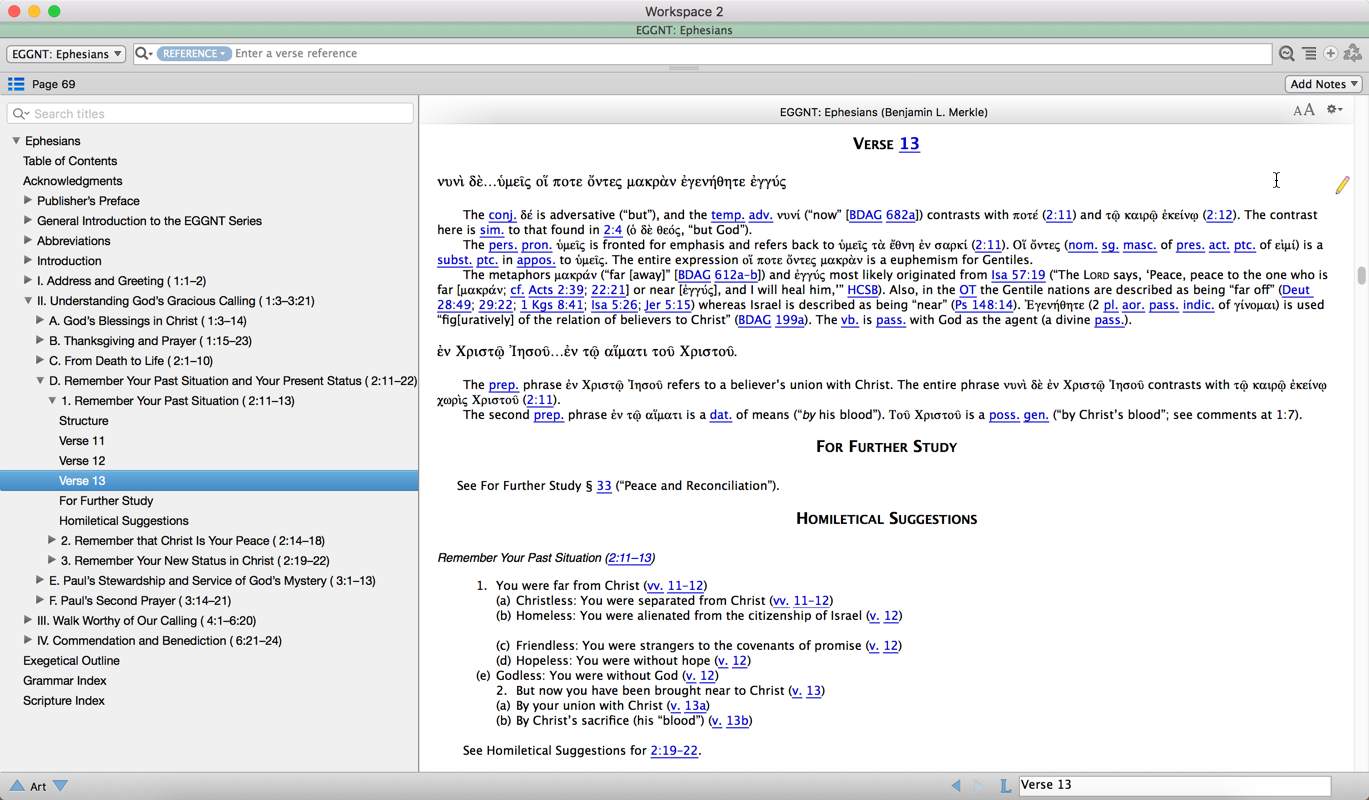Open the search magnifier options menu
This screenshot has height=800, width=1369.
[x=144, y=54]
